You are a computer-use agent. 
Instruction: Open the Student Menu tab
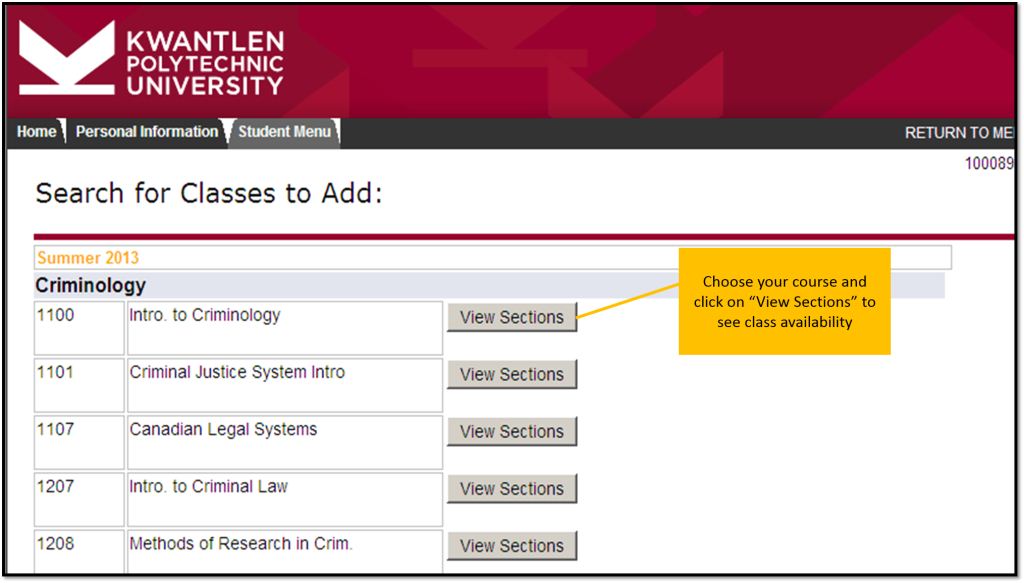(284, 132)
